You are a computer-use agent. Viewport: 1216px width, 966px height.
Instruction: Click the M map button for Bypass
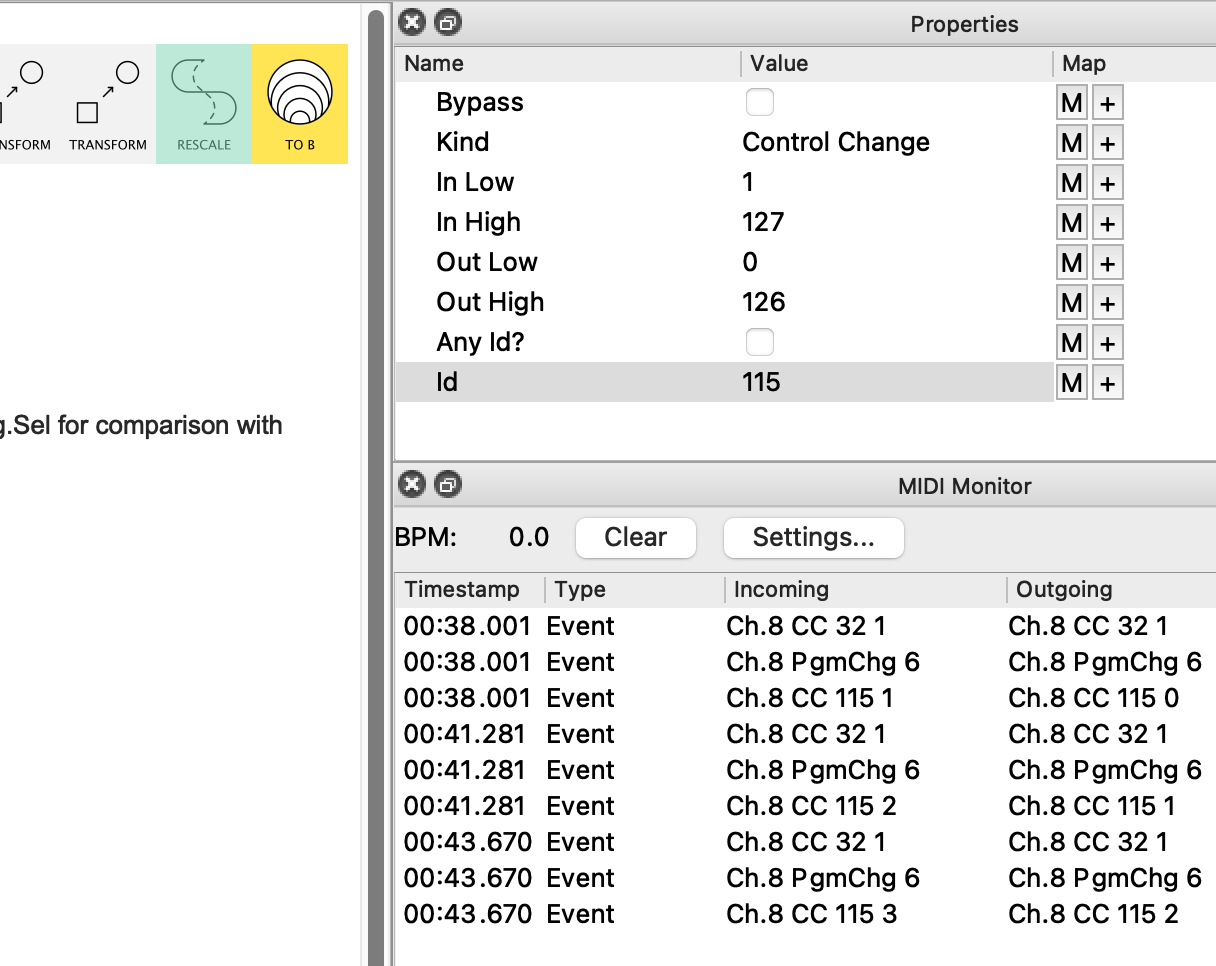(1072, 103)
